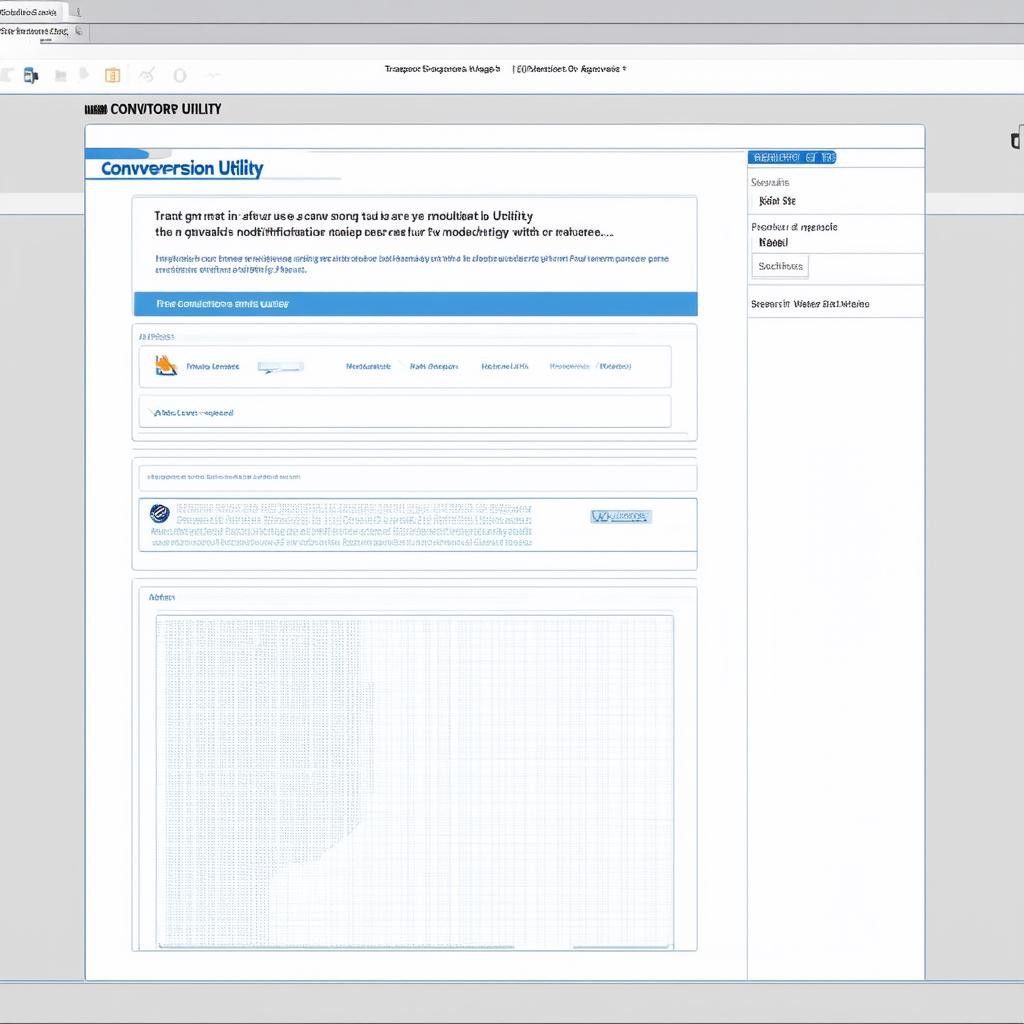The width and height of the screenshot is (1024, 1024).
Task: Select the blue highlighted sidebar header tab
Action: click(792, 157)
